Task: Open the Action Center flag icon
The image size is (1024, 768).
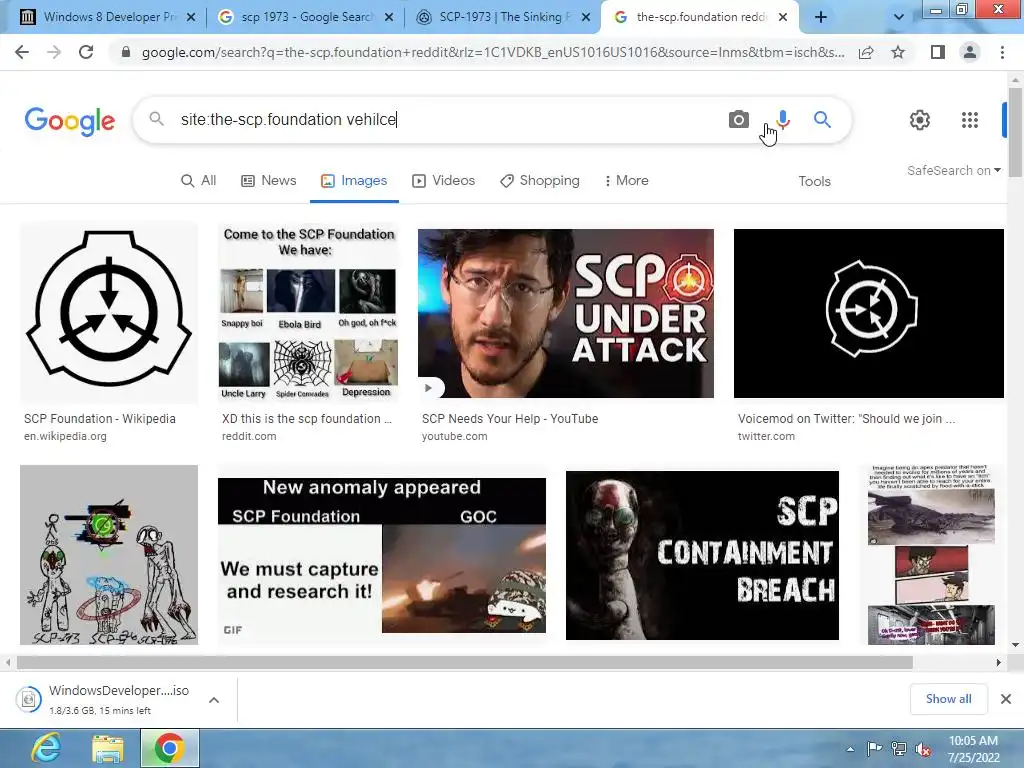Action: pos(874,749)
